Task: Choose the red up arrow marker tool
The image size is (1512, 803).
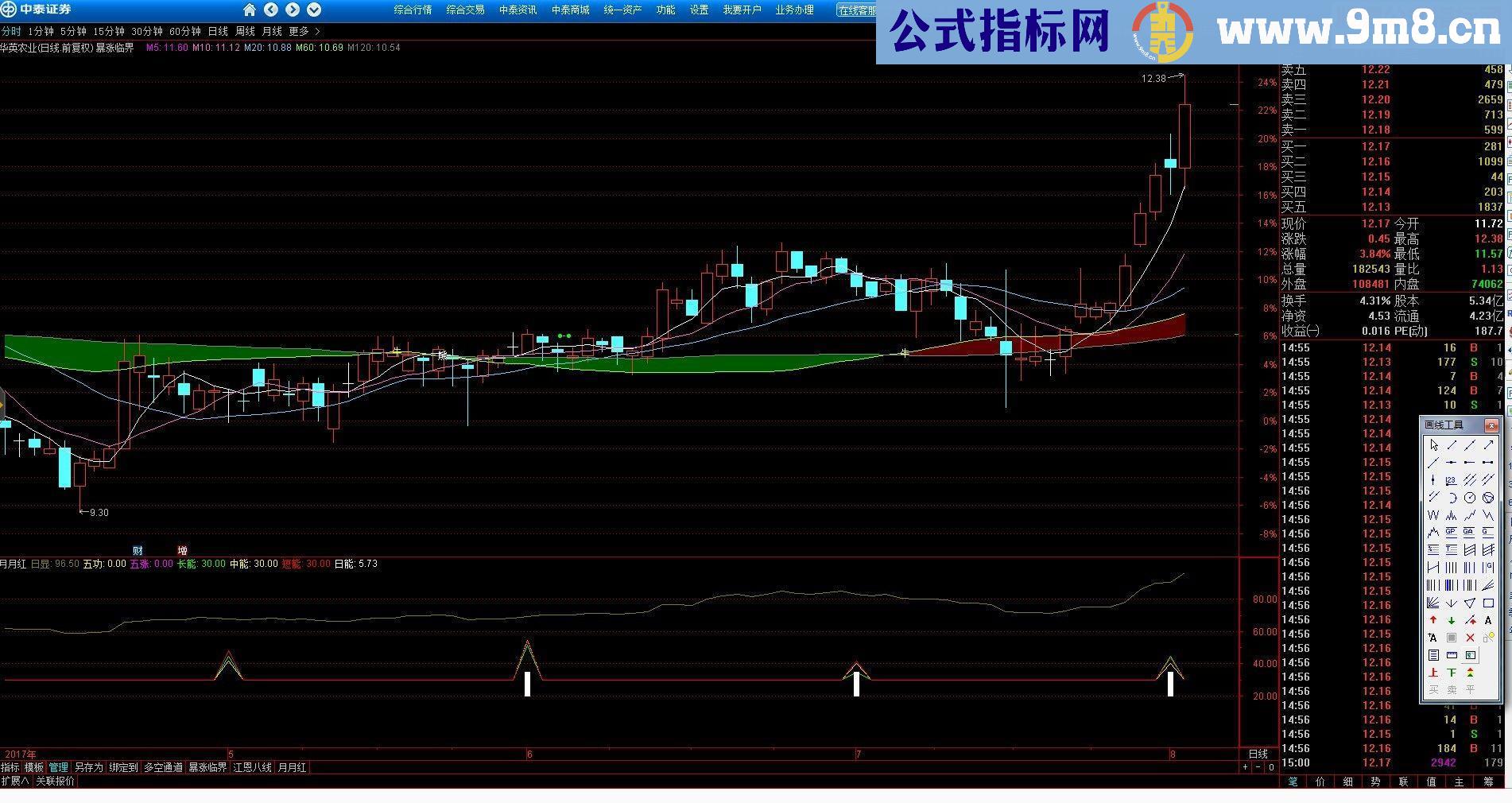Action: tap(1433, 620)
